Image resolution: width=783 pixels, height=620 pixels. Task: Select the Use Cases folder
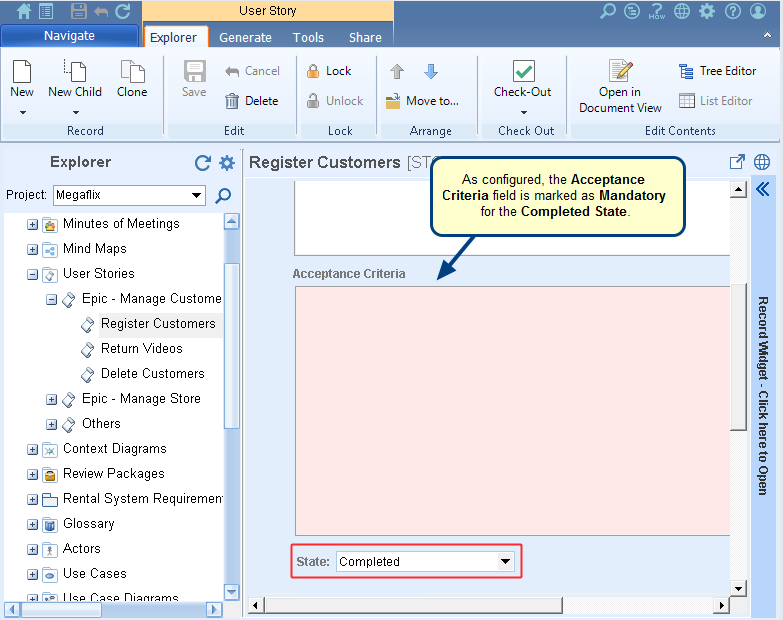[95, 574]
